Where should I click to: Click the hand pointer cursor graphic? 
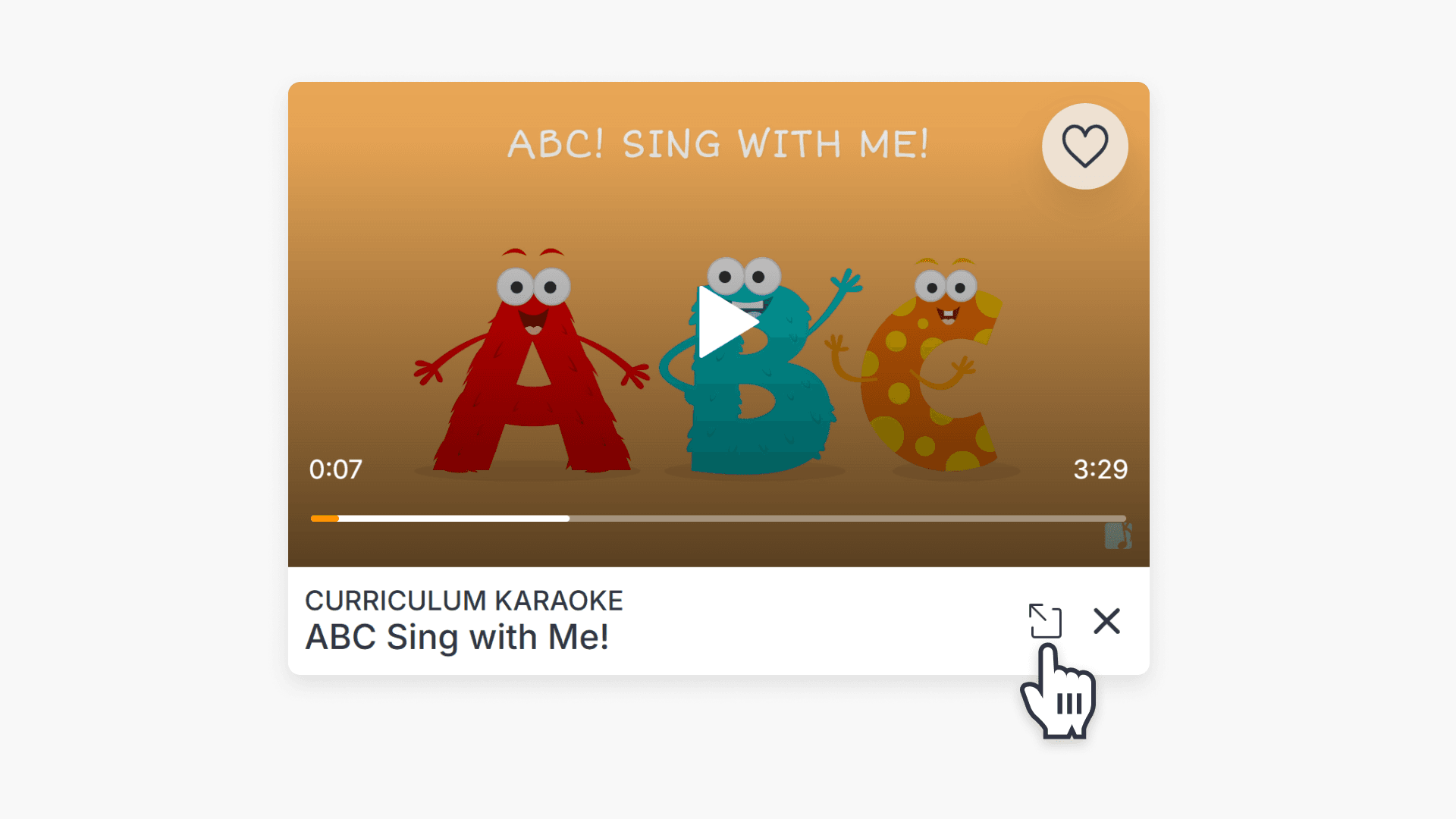pos(1058,691)
